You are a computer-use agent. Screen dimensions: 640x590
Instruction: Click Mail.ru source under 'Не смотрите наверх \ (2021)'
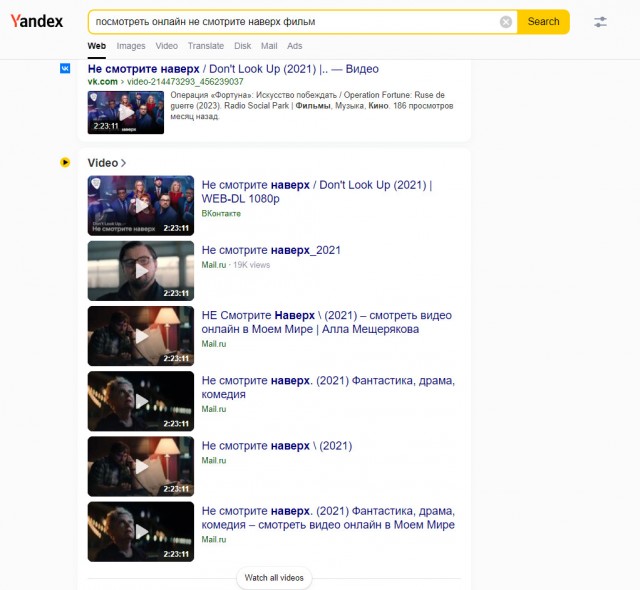tap(213, 460)
